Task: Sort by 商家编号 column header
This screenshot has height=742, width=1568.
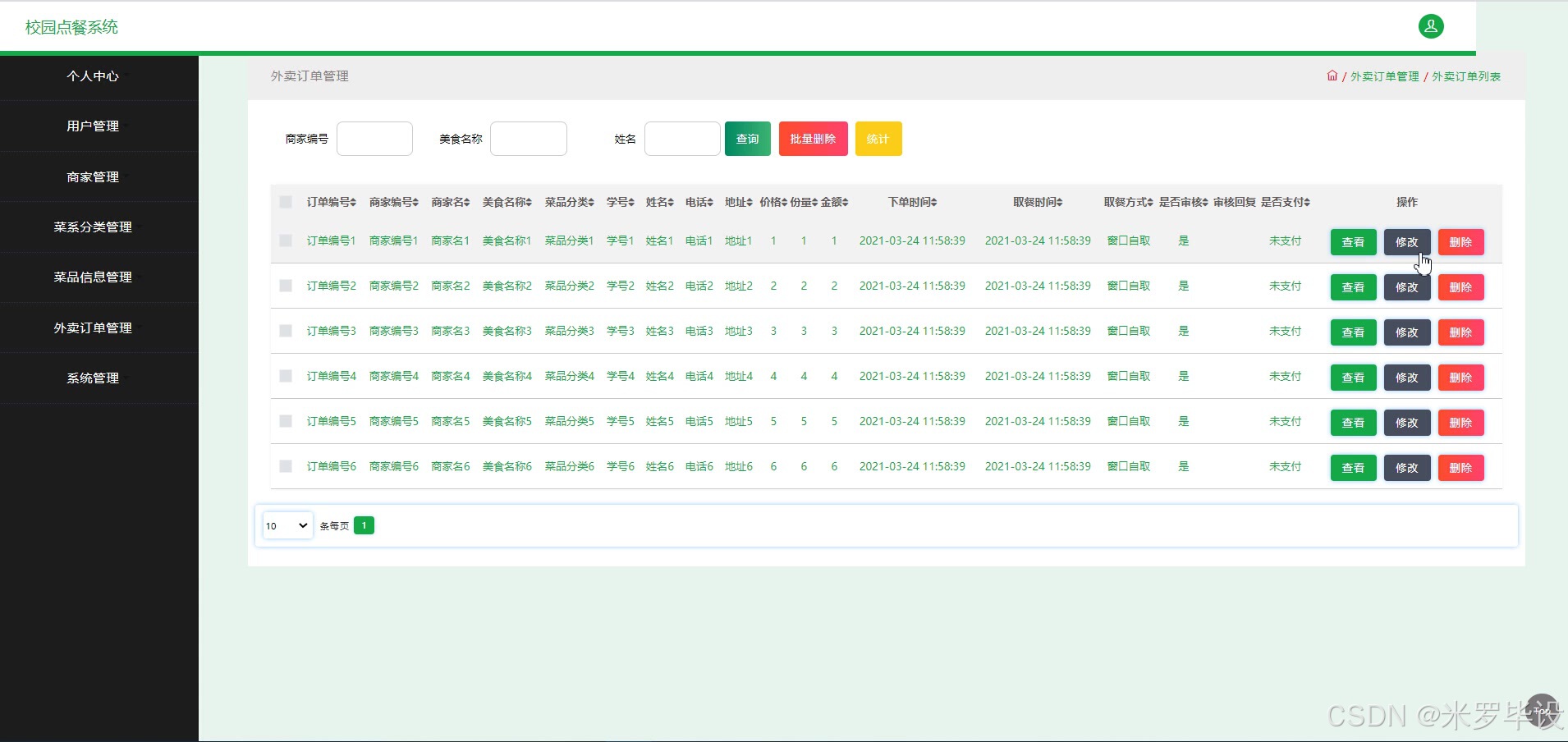Action: coord(394,202)
